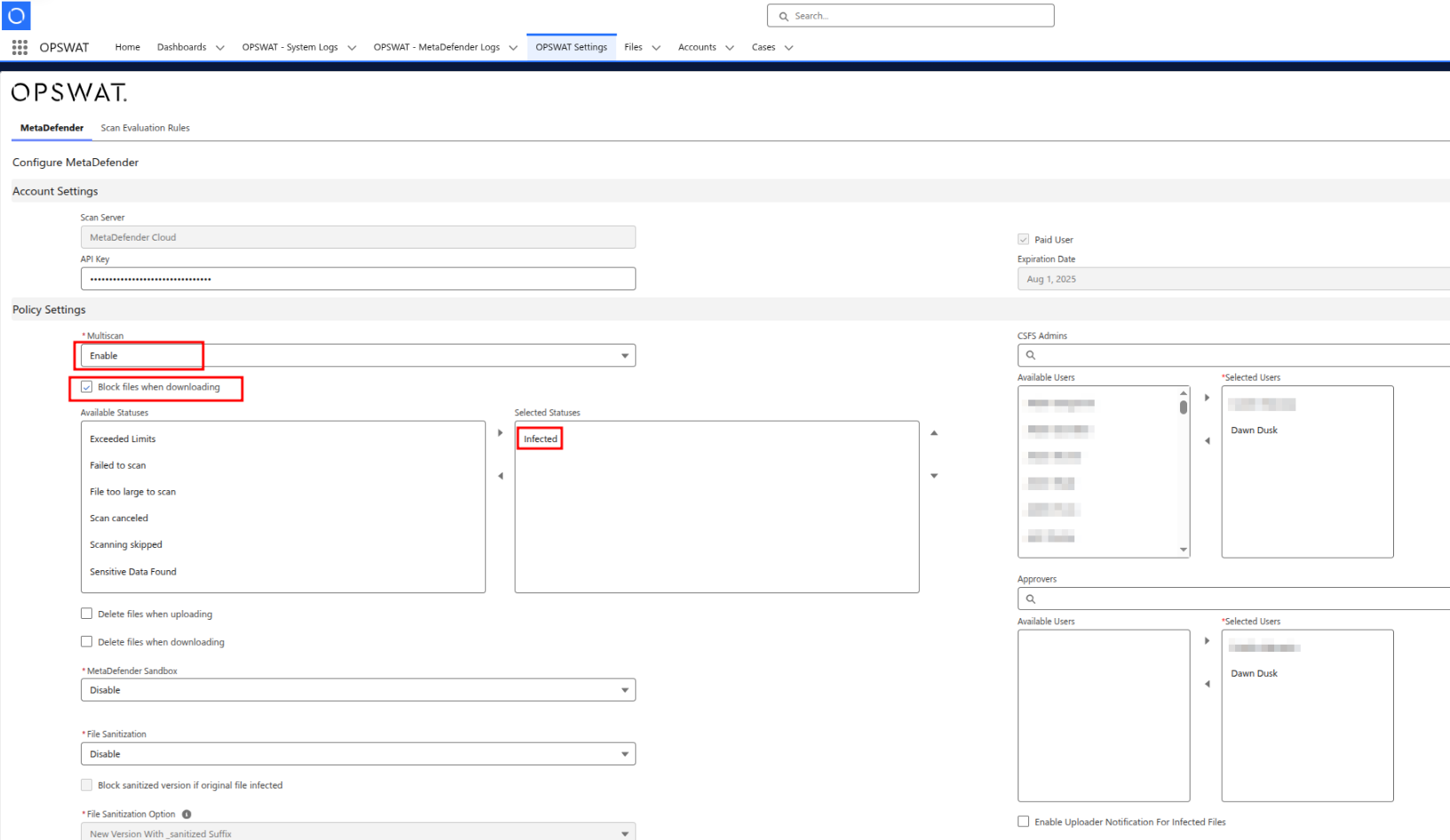Click the blue Salesforce org logo icon

tap(16, 15)
